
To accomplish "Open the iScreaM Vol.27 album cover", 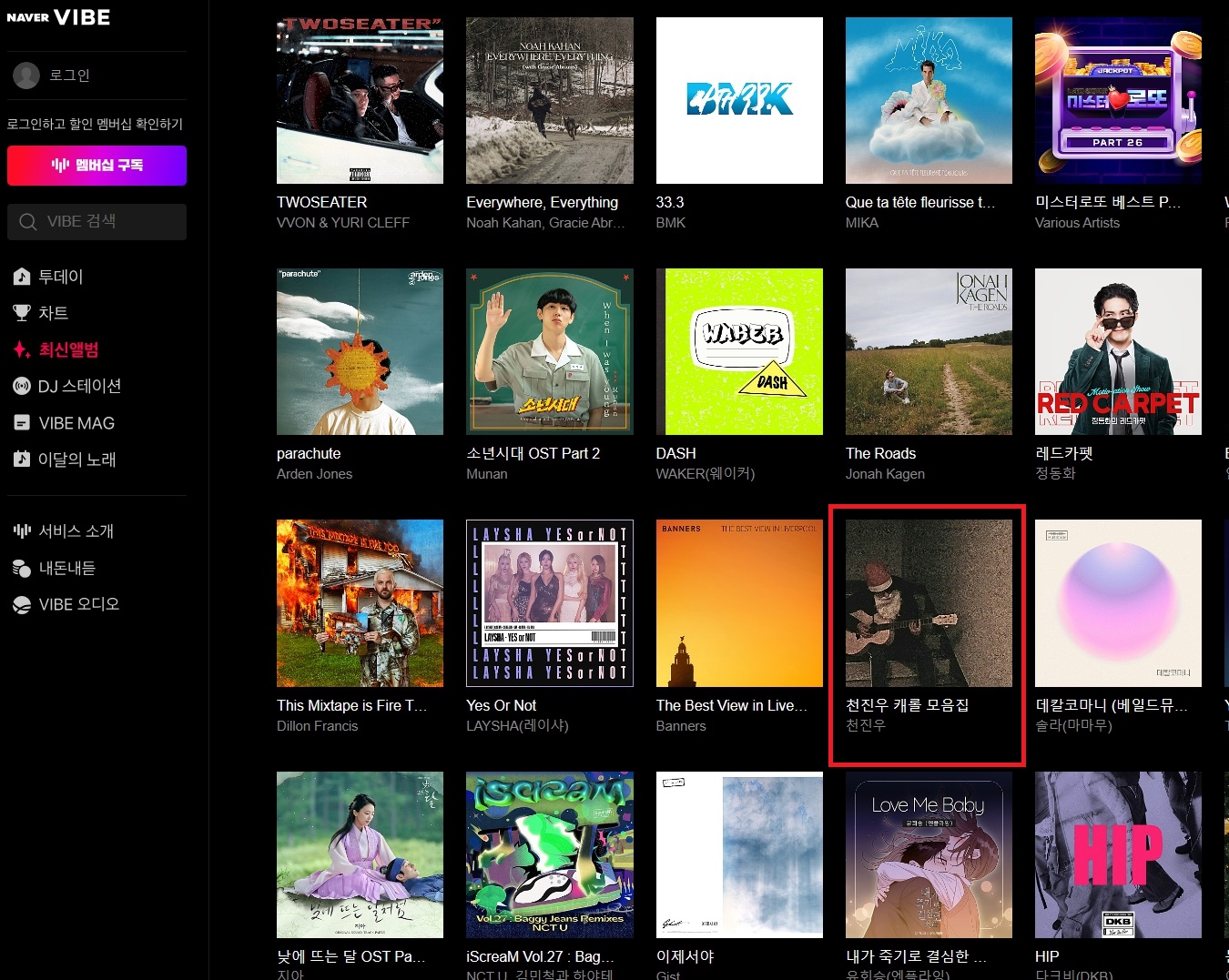I will [550, 854].
